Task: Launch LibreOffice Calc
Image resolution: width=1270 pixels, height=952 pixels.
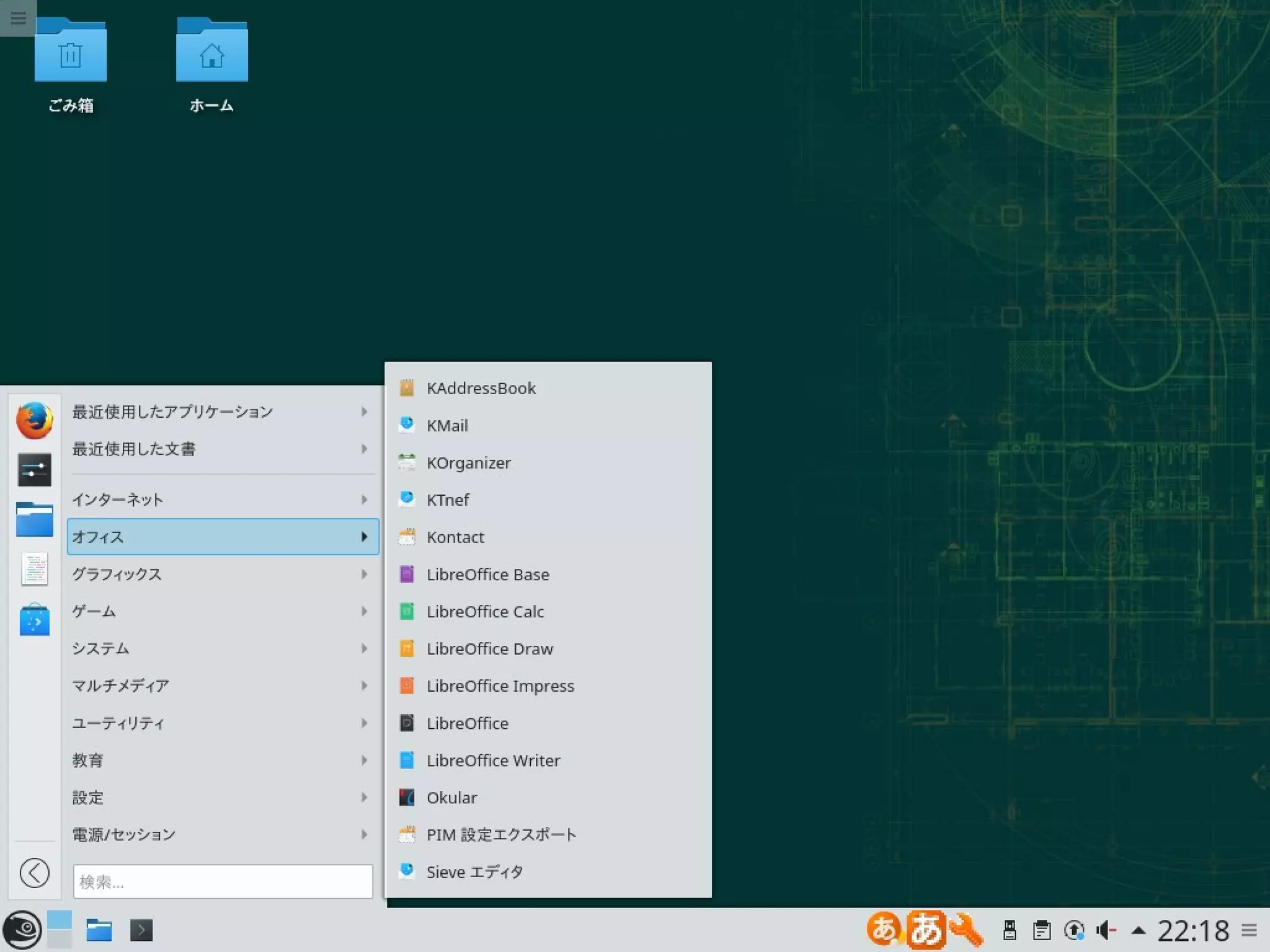Action: pos(548,611)
